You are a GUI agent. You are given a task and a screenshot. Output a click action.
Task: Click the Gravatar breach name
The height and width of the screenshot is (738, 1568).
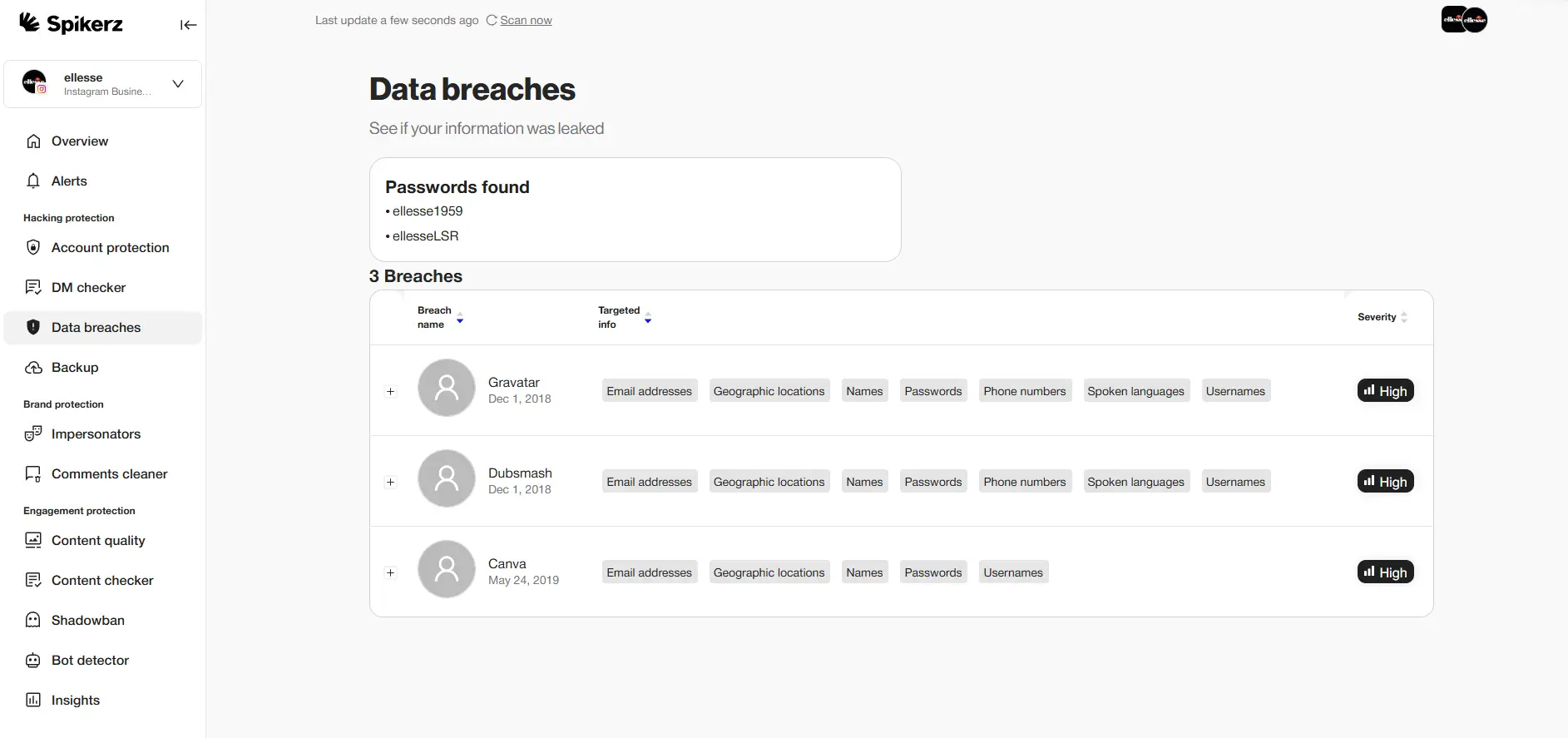(x=514, y=383)
